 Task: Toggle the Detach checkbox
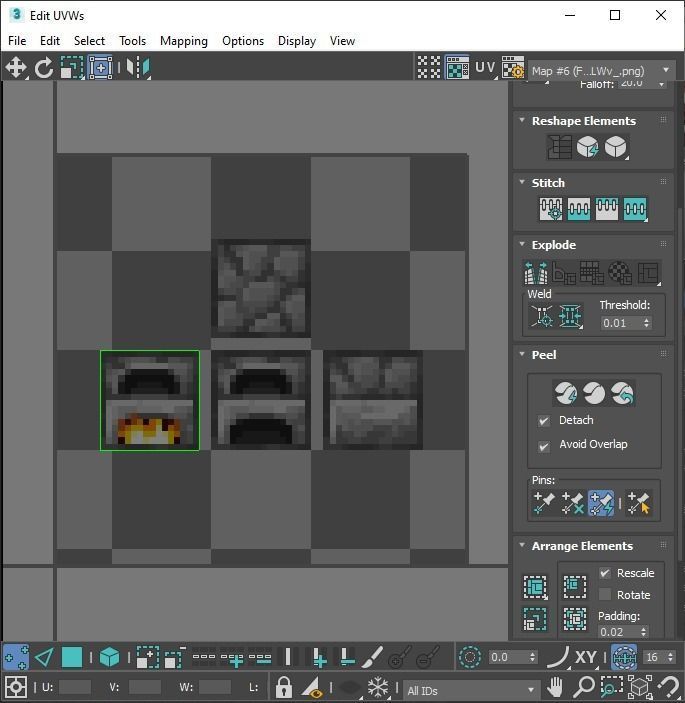pos(544,421)
